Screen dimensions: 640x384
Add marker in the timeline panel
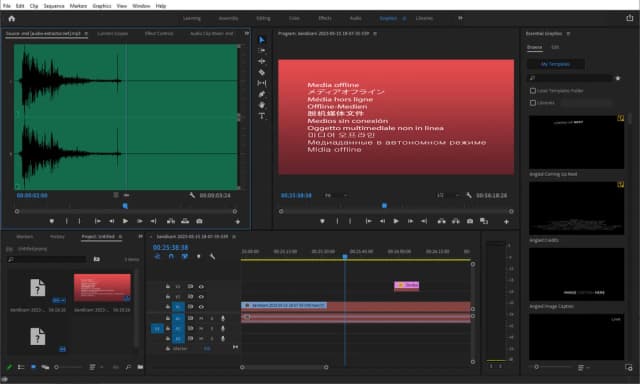[x=198, y=257]
